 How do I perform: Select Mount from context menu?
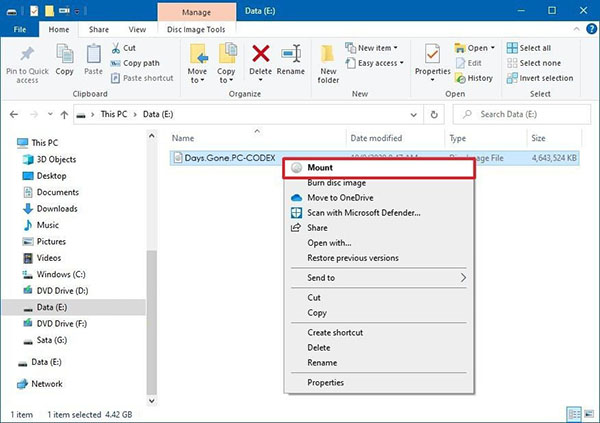[x=378, y=168]
